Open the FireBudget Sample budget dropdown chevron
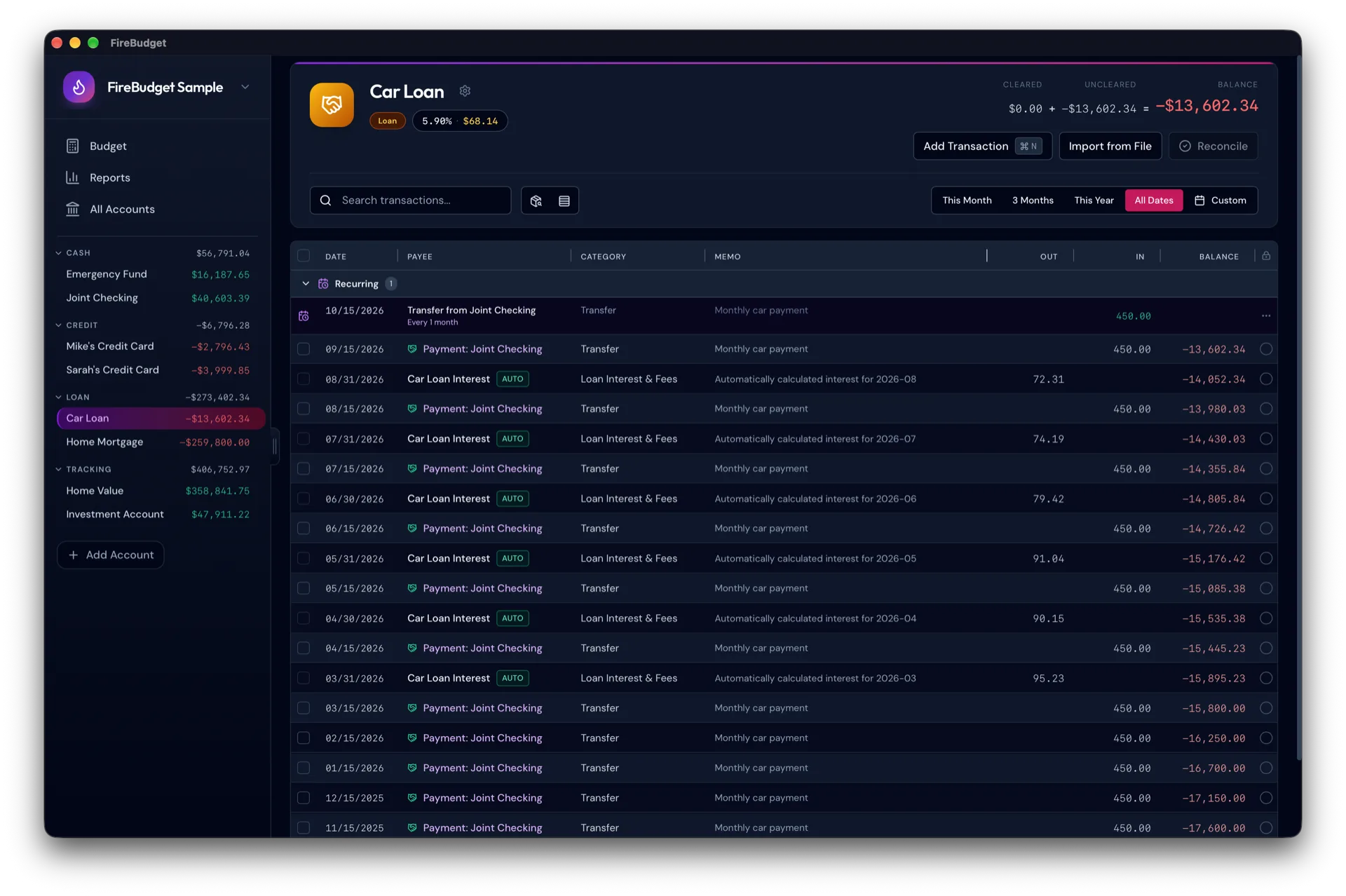This screenshot has width=1346, height=896. pyautogui.click(x=245, y=87)
